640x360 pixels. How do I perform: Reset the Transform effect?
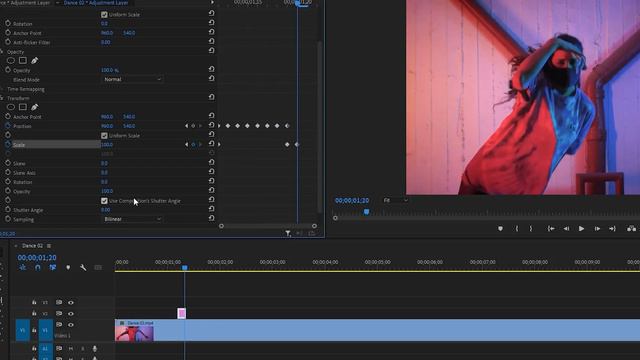211,97
